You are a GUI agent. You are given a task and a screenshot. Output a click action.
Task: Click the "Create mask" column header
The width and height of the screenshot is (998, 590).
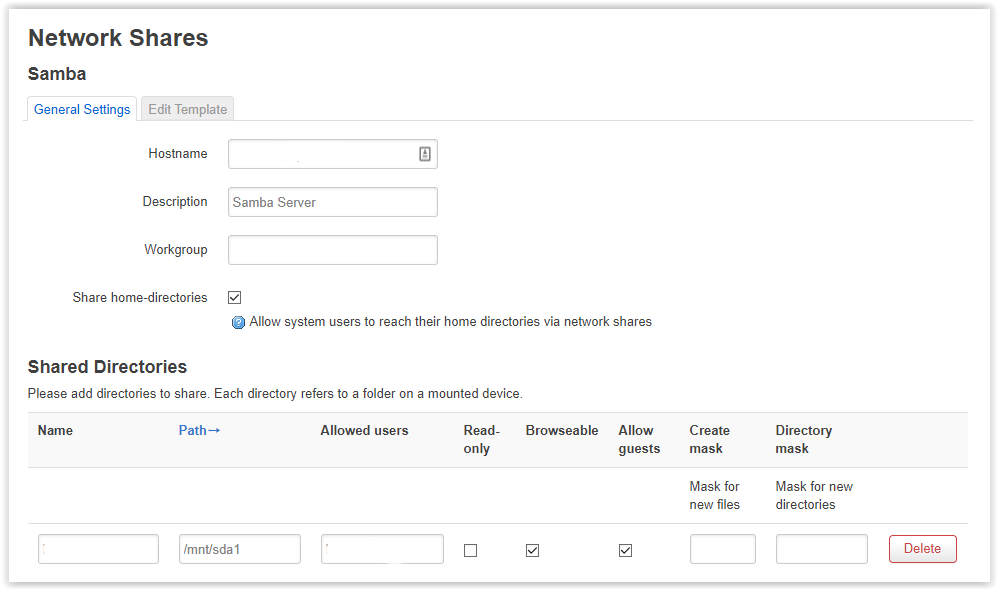(710, 439)
